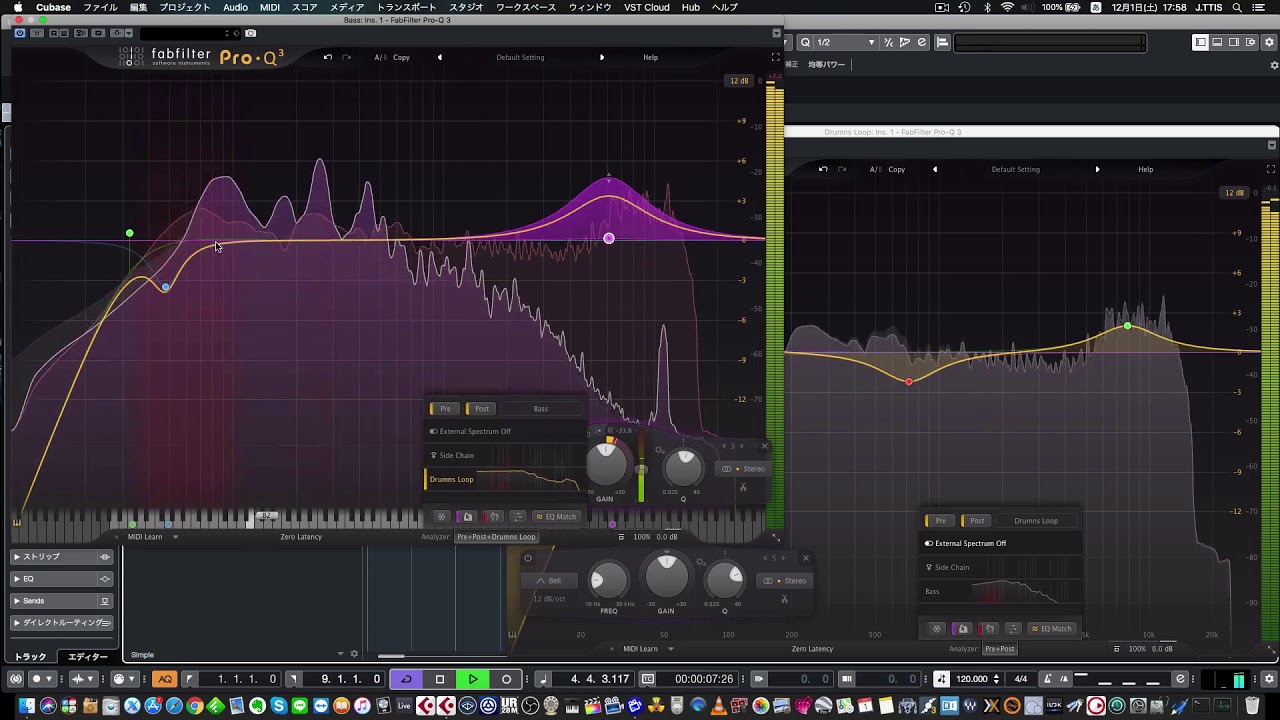Click the Q knob in Bass band 3 panel
Screen dimensions: 1280x720
tap(684, 468)
